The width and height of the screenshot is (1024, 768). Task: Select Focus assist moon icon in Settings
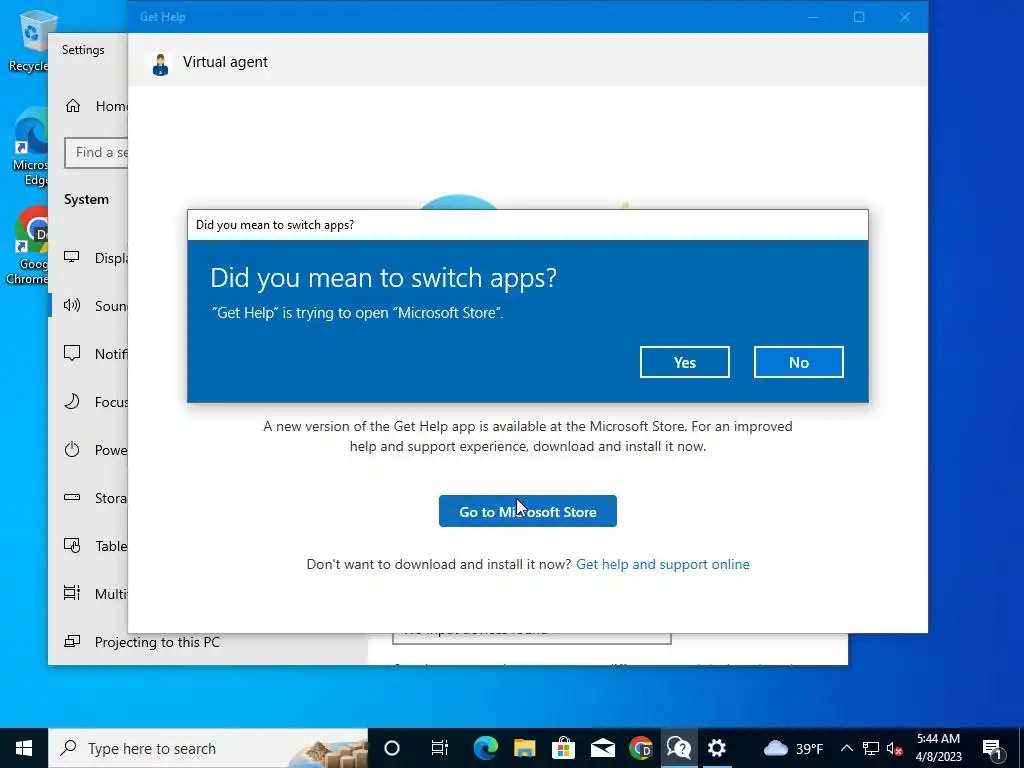tap(72, 401)
